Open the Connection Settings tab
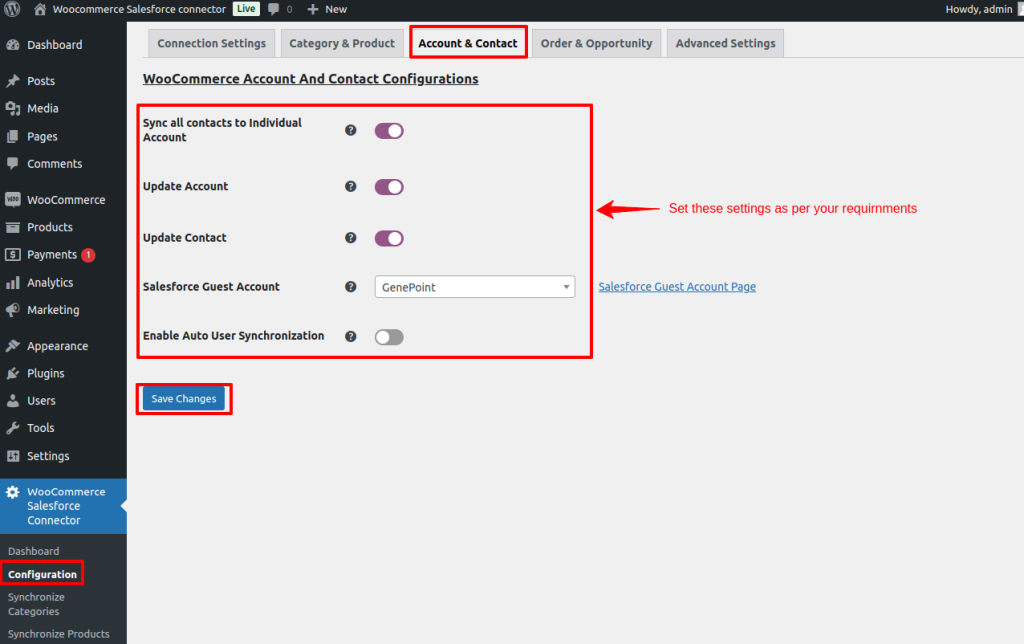This screenshot has width=1024, height=644. [211, 43]
